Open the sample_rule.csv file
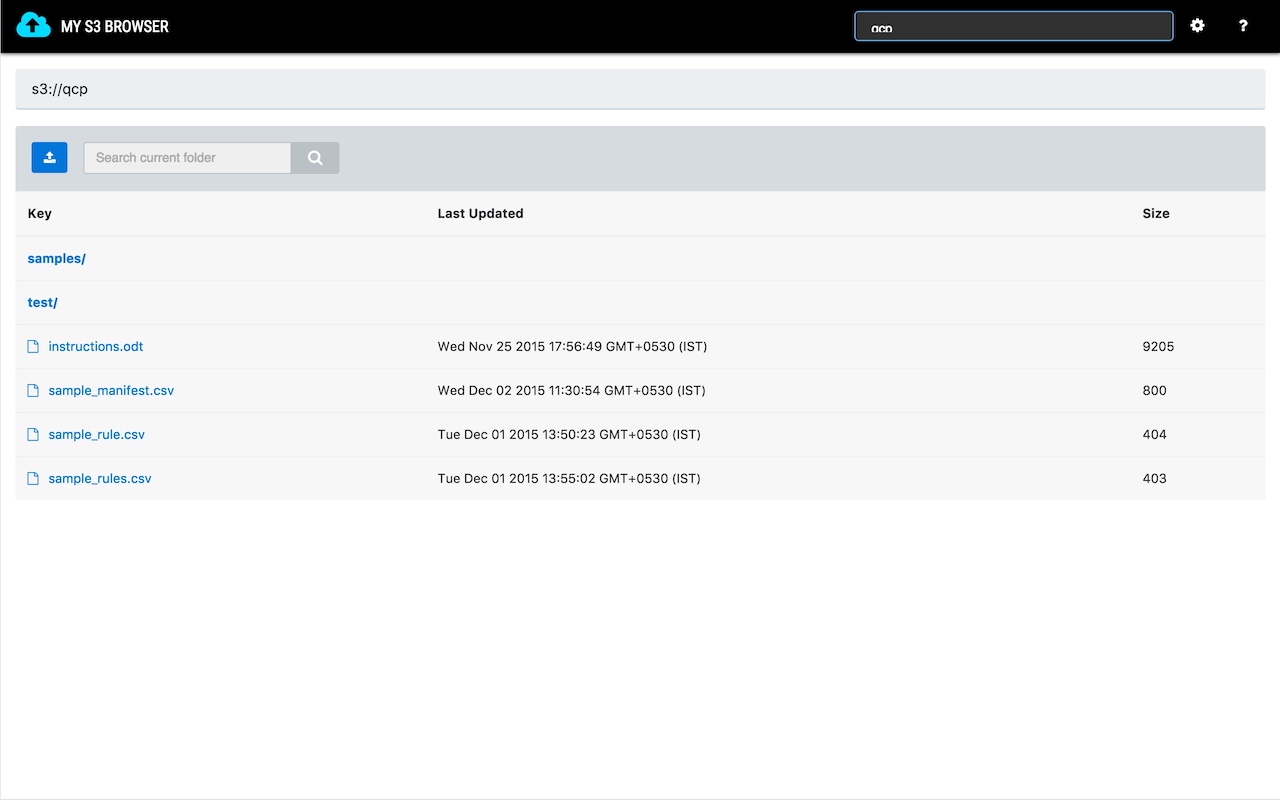 [96, 434]
